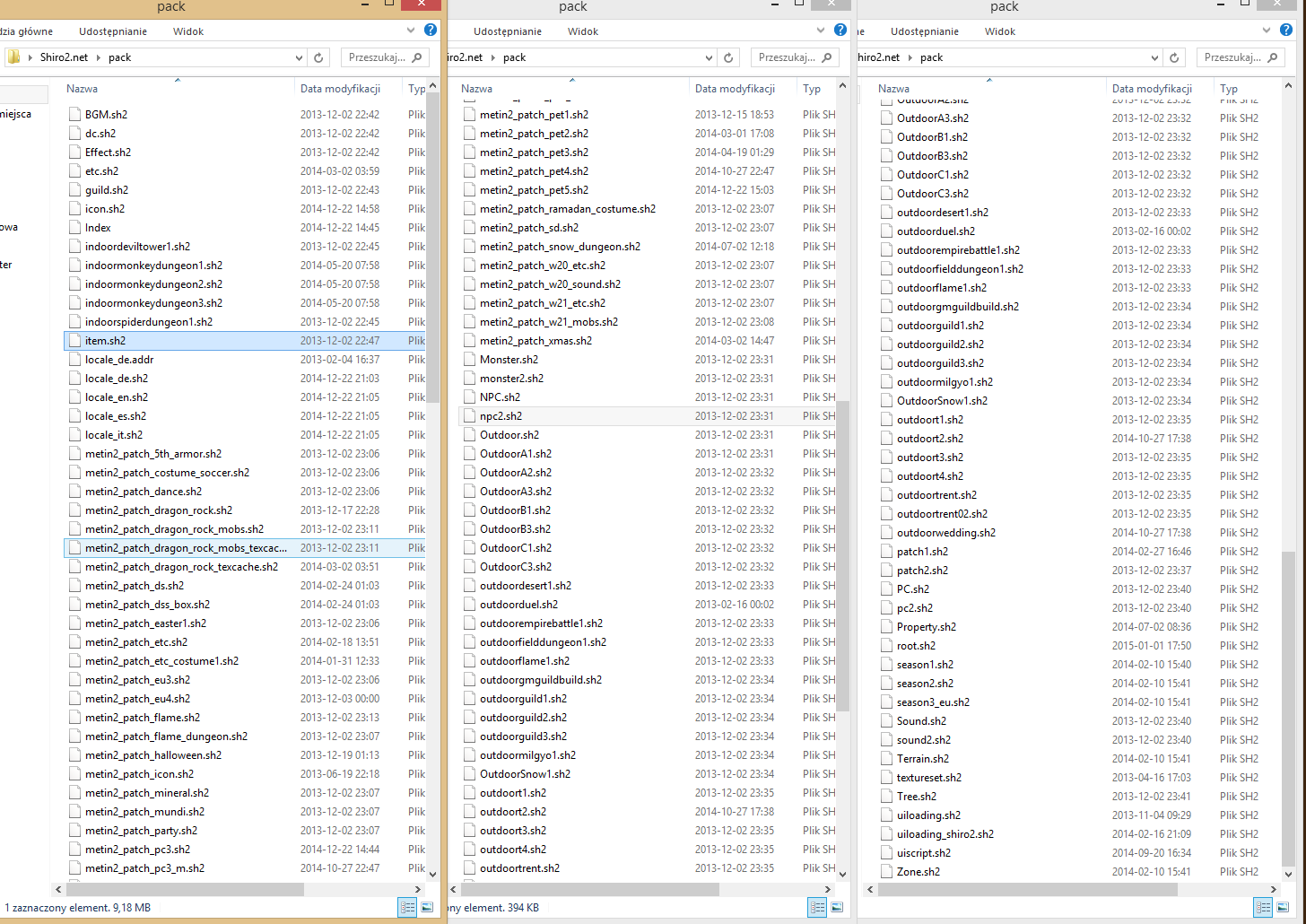The width and height of the screenshot is (1306, 924).
Task: Click the right window vertical scrollbar thumb
Action: 1289,707
